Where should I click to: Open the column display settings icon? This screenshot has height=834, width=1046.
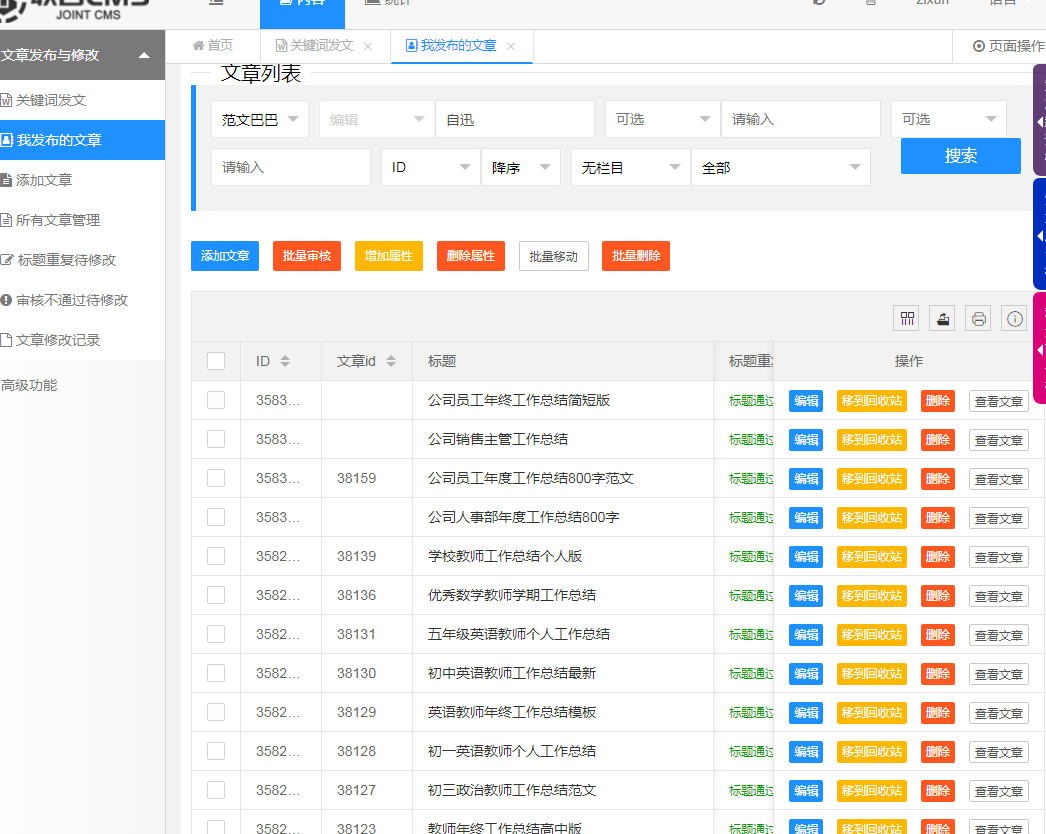[x=906, y=318]
